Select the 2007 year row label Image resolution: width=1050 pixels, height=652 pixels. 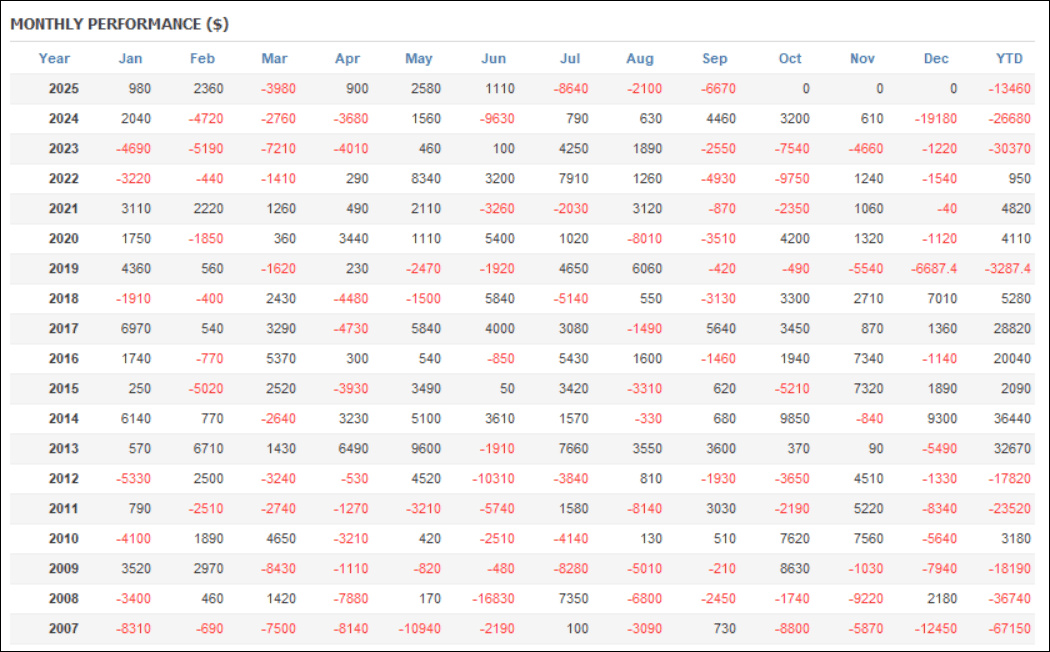[64, 629]
